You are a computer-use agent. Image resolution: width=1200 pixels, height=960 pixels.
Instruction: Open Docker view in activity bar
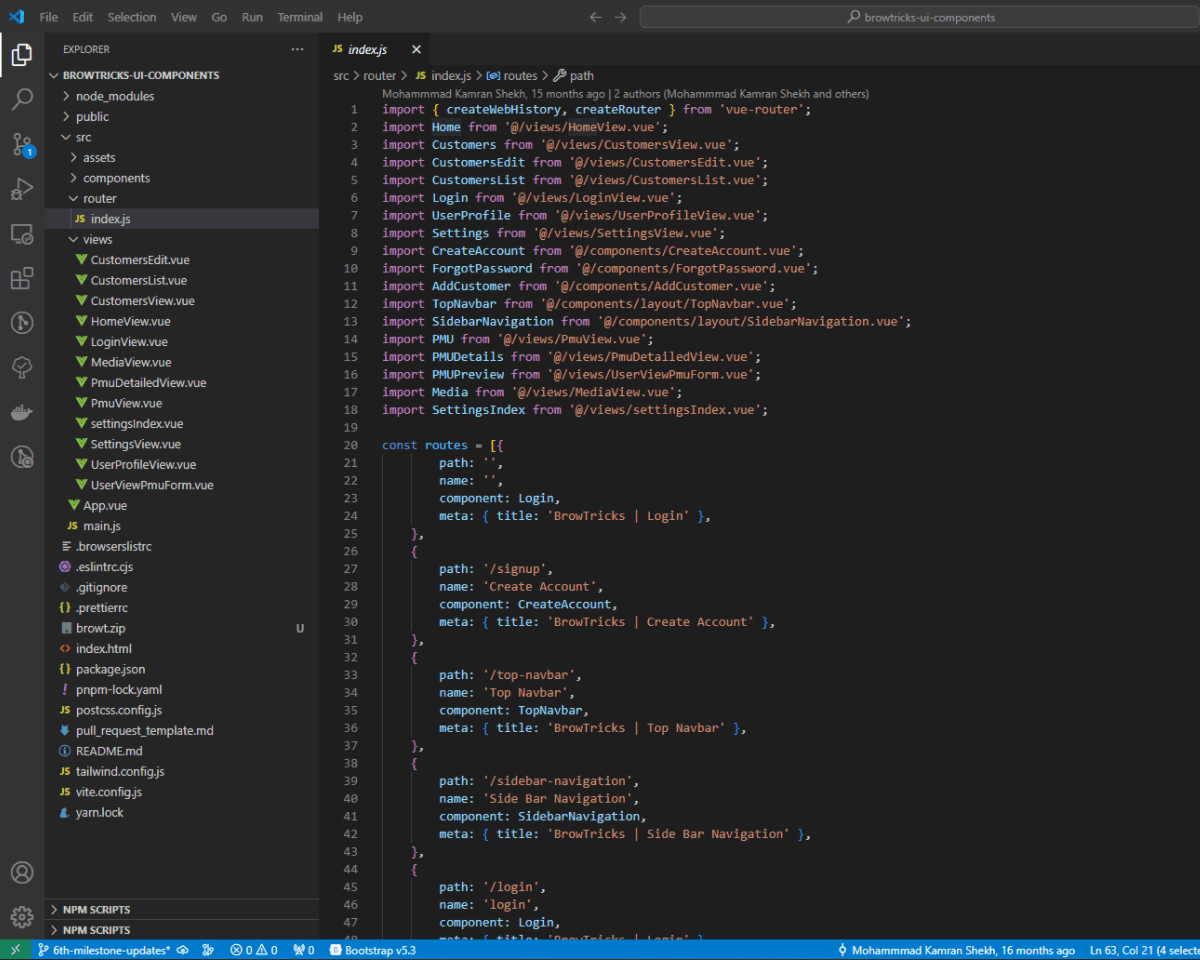[x=22, y=412]
